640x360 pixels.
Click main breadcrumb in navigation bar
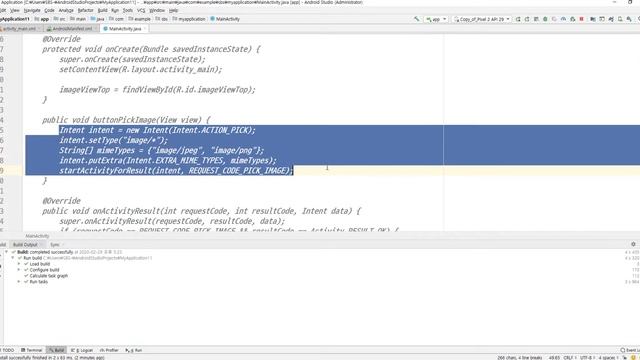[x=78, y=19]
